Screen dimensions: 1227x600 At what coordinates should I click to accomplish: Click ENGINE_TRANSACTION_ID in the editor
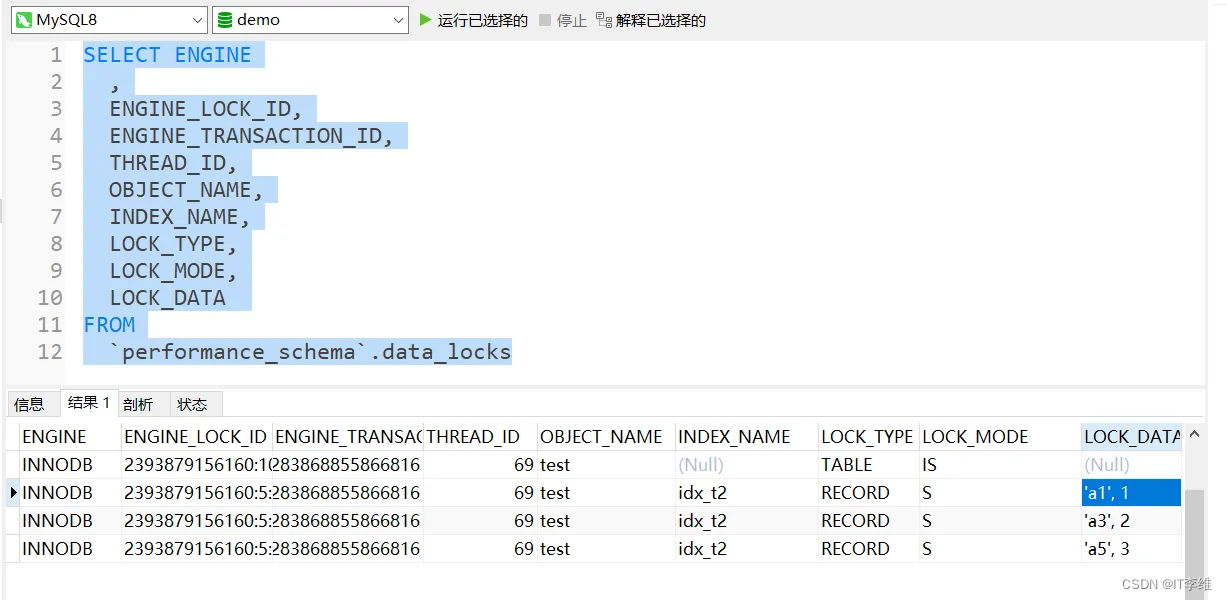point(252,136)
